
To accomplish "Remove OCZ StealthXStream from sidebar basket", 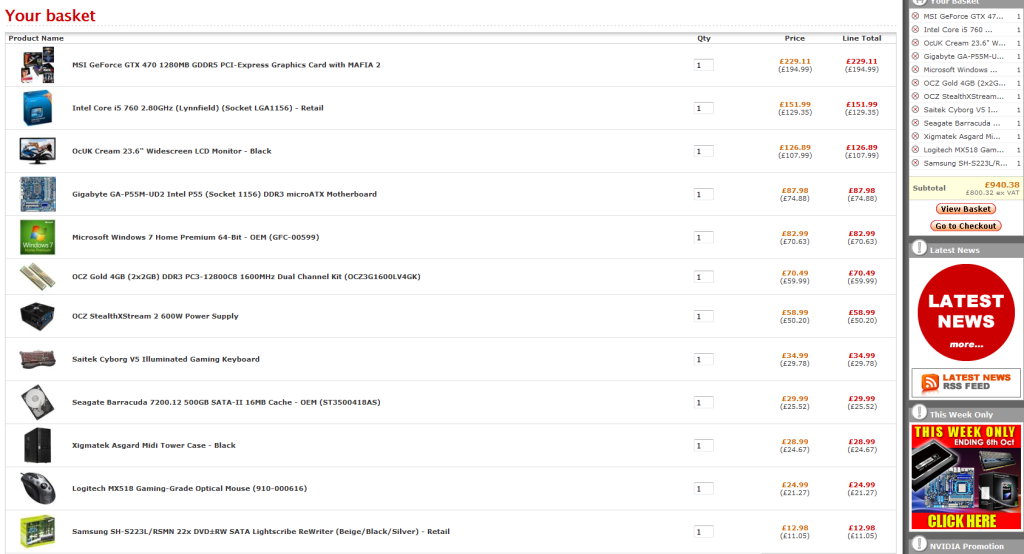I will coord(915,97).
